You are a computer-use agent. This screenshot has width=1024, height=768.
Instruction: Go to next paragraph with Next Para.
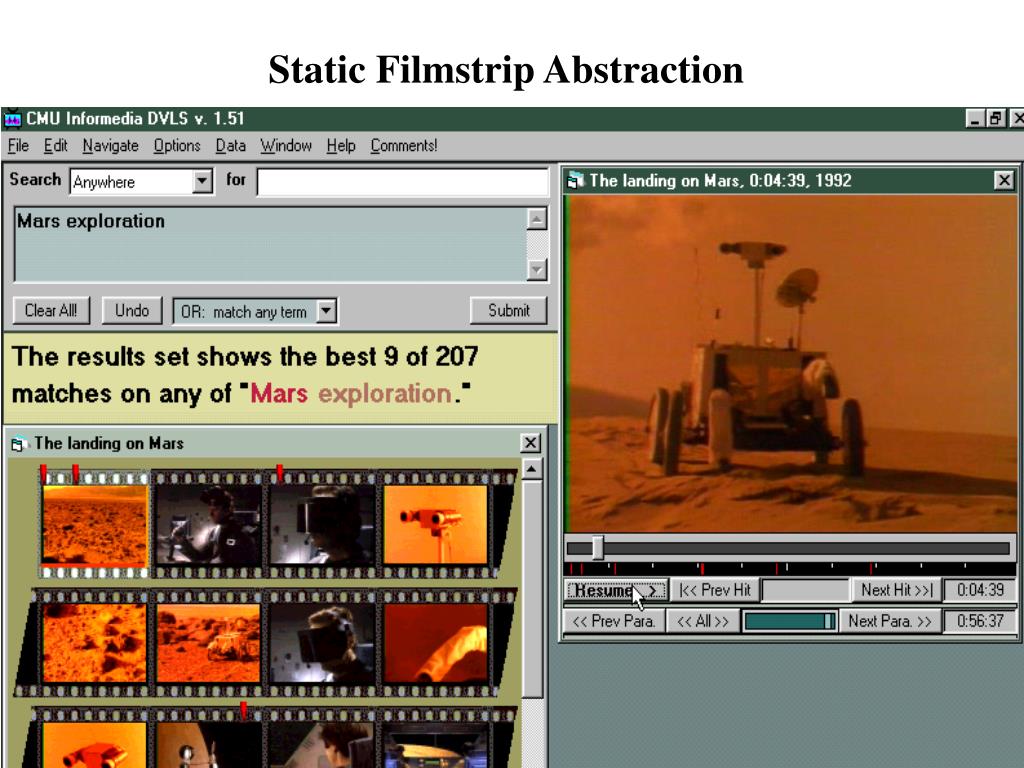pos(890,621)
